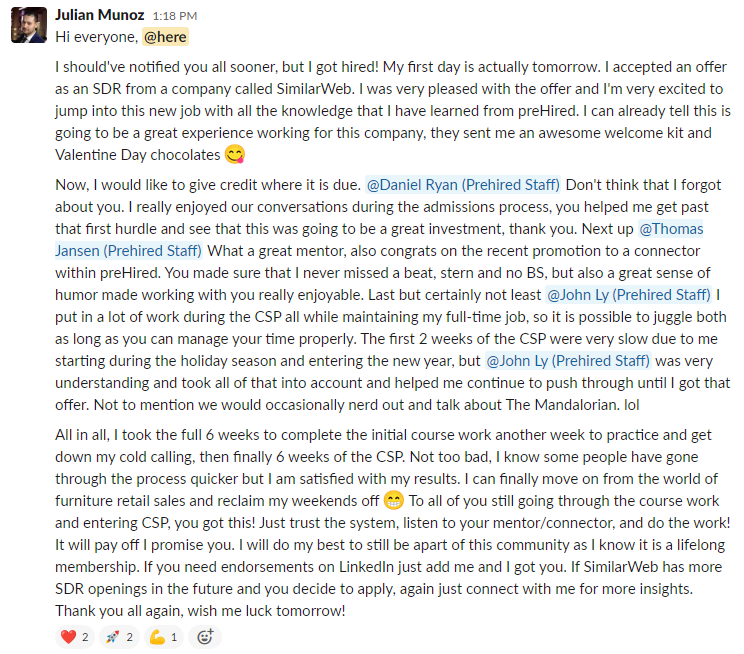744x654 pixels.
Task: Toggle the heart reaction pill
Action: (x=76, y=636)
